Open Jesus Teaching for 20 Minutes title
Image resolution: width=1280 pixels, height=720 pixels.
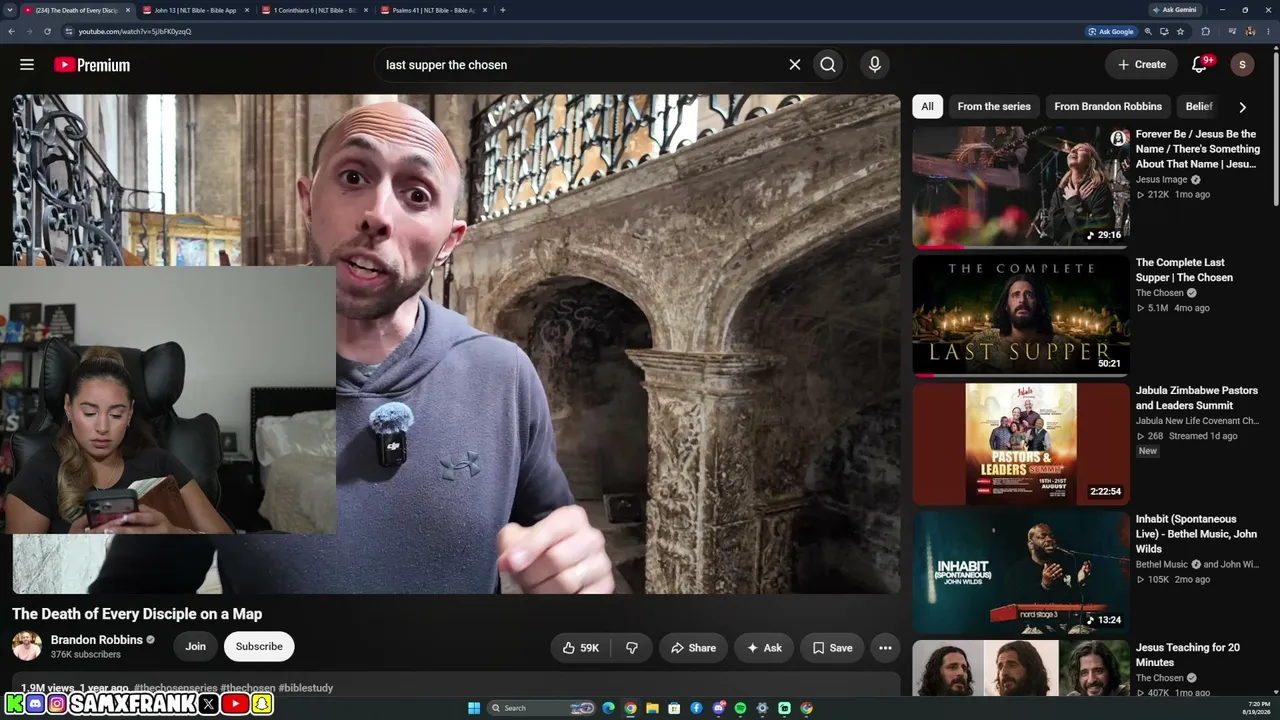click(x=1188, y=655)
